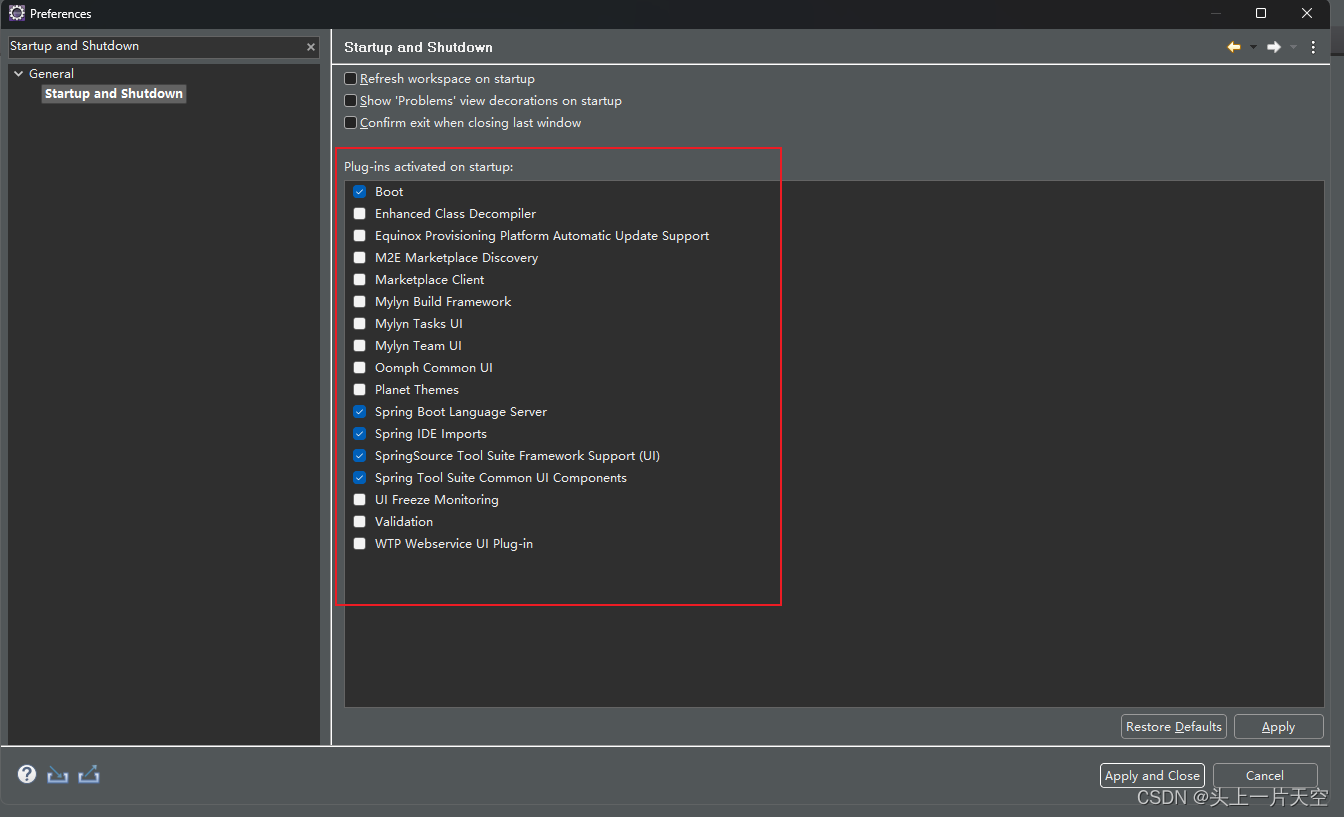The height and width of the screenshot is (817, 1344).
Task: Uncheck Spring IDE Imports checkbox
Action: pyautogui.click(x=360, y=434)
